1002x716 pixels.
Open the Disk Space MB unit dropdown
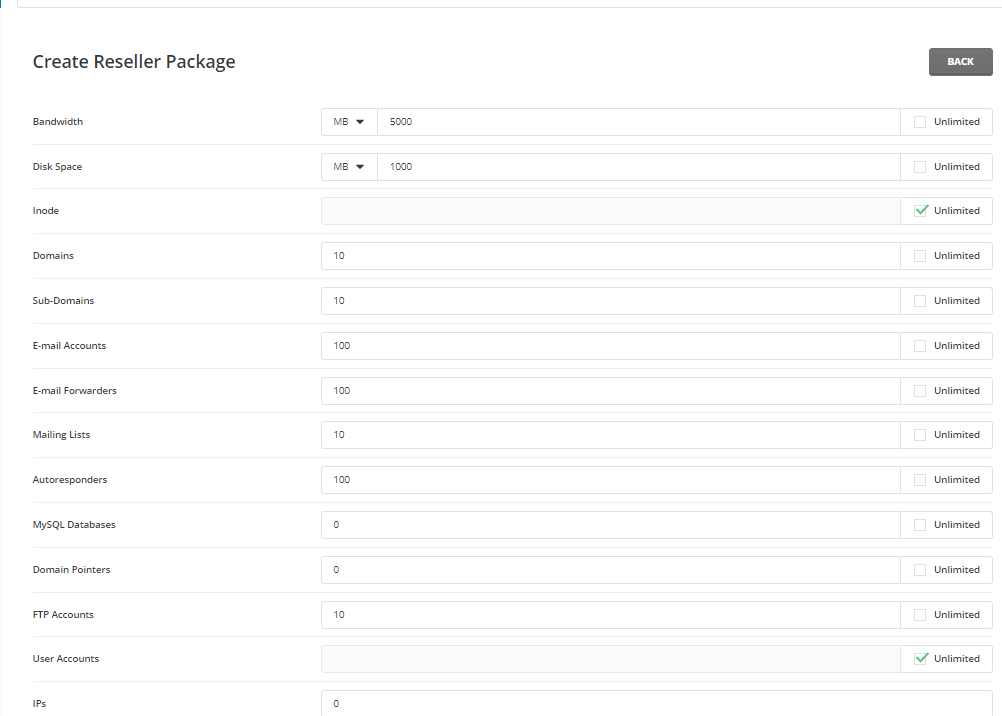(349, 167)
